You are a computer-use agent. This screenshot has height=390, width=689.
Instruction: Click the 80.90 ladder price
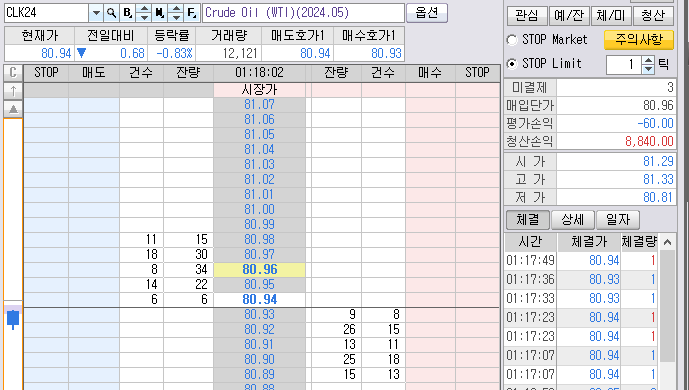(259, 359)
